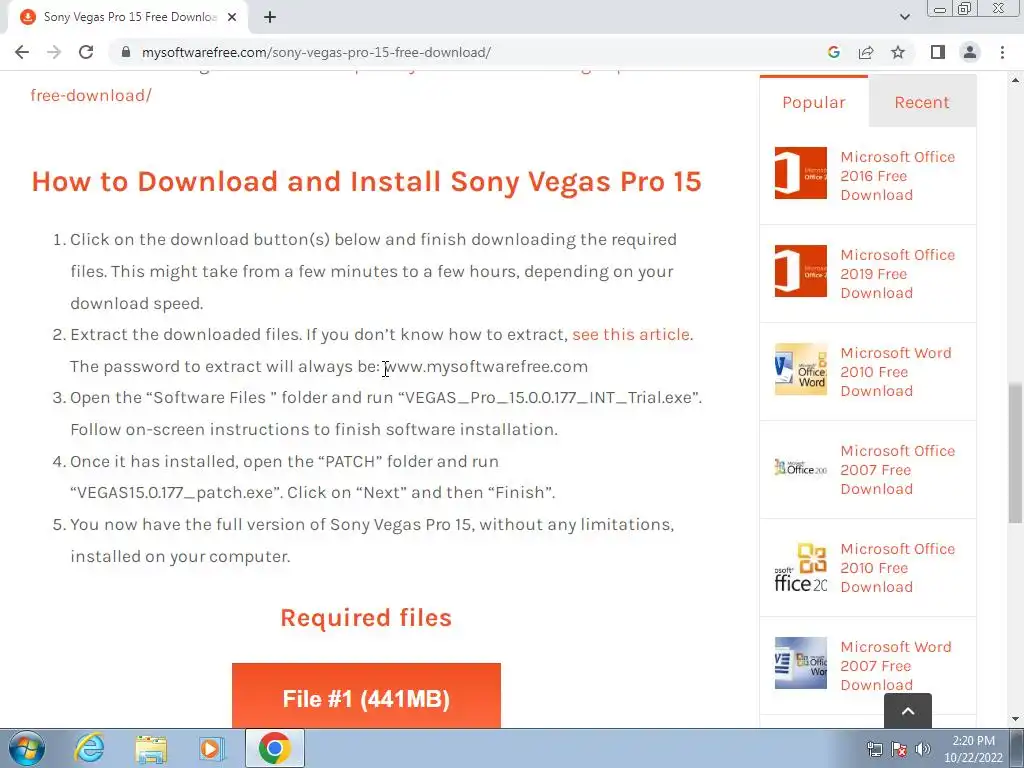Open the Chrome three-dot menu
The image size is (1024, 768).
[x=1002, y=52]
